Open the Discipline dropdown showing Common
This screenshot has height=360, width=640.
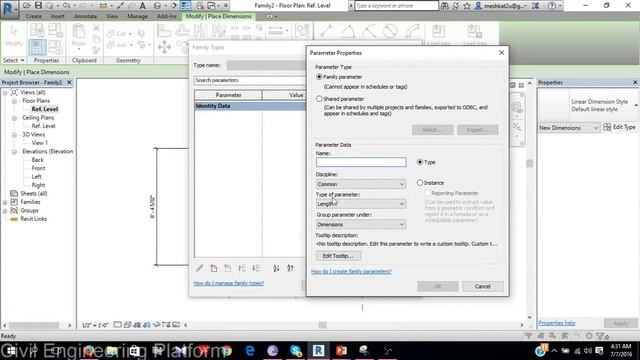click(361, 184)
